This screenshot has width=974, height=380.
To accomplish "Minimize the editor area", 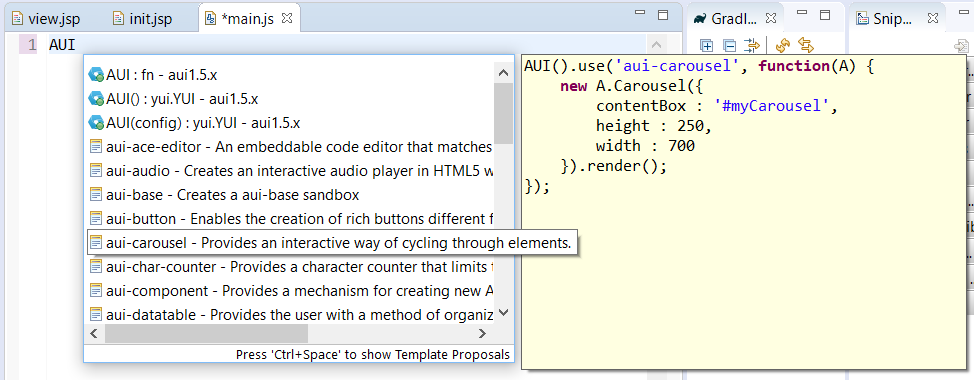I will tap(640, 13).
